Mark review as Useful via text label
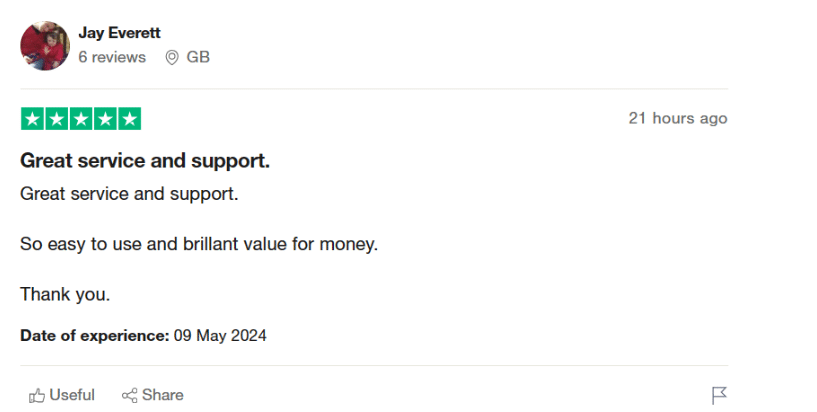The height and width of the screenshot is (412, 817). pos(72,395)
